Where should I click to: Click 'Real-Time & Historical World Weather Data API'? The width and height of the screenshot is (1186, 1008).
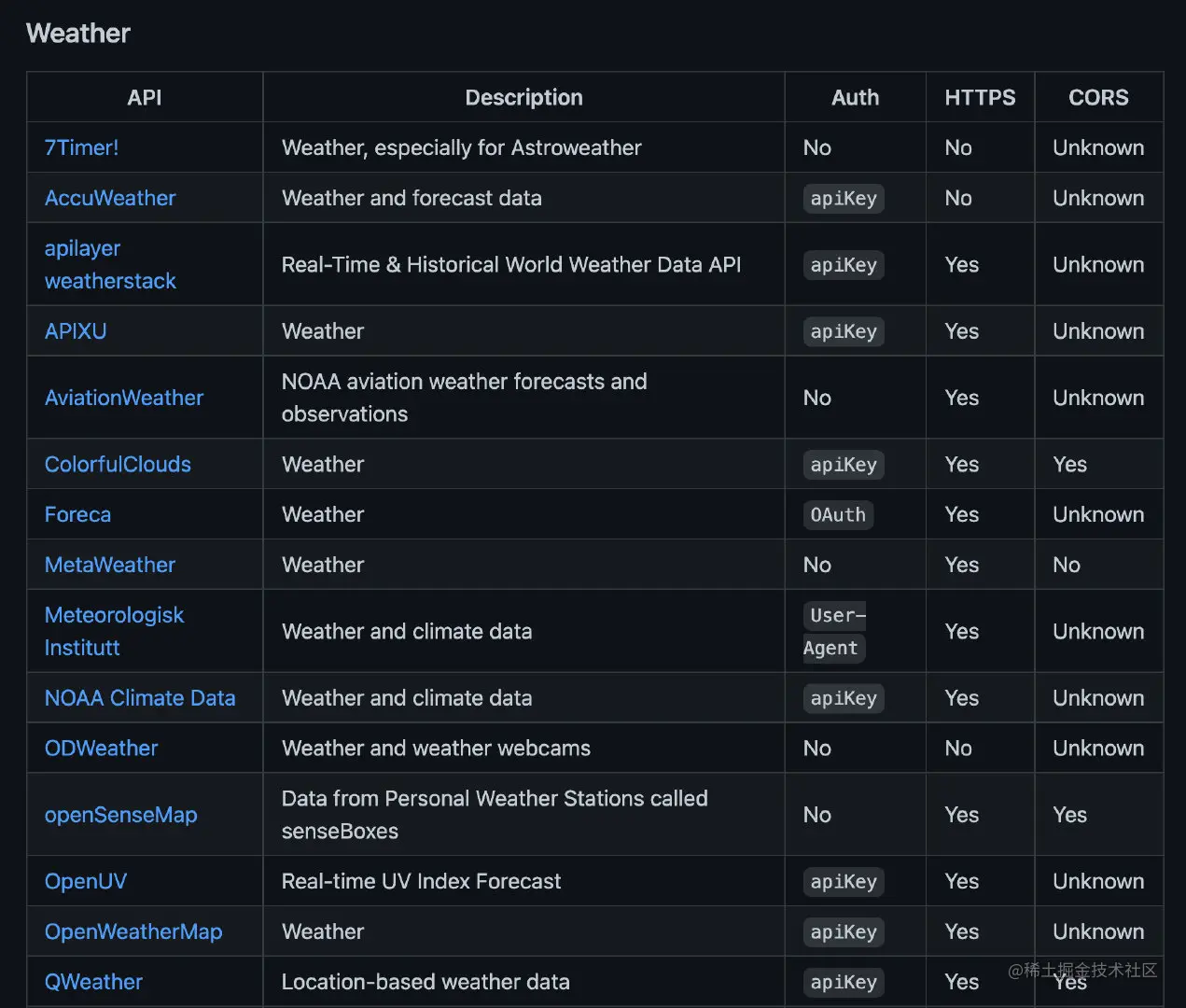pyautogui.click(x=511, y=264)
